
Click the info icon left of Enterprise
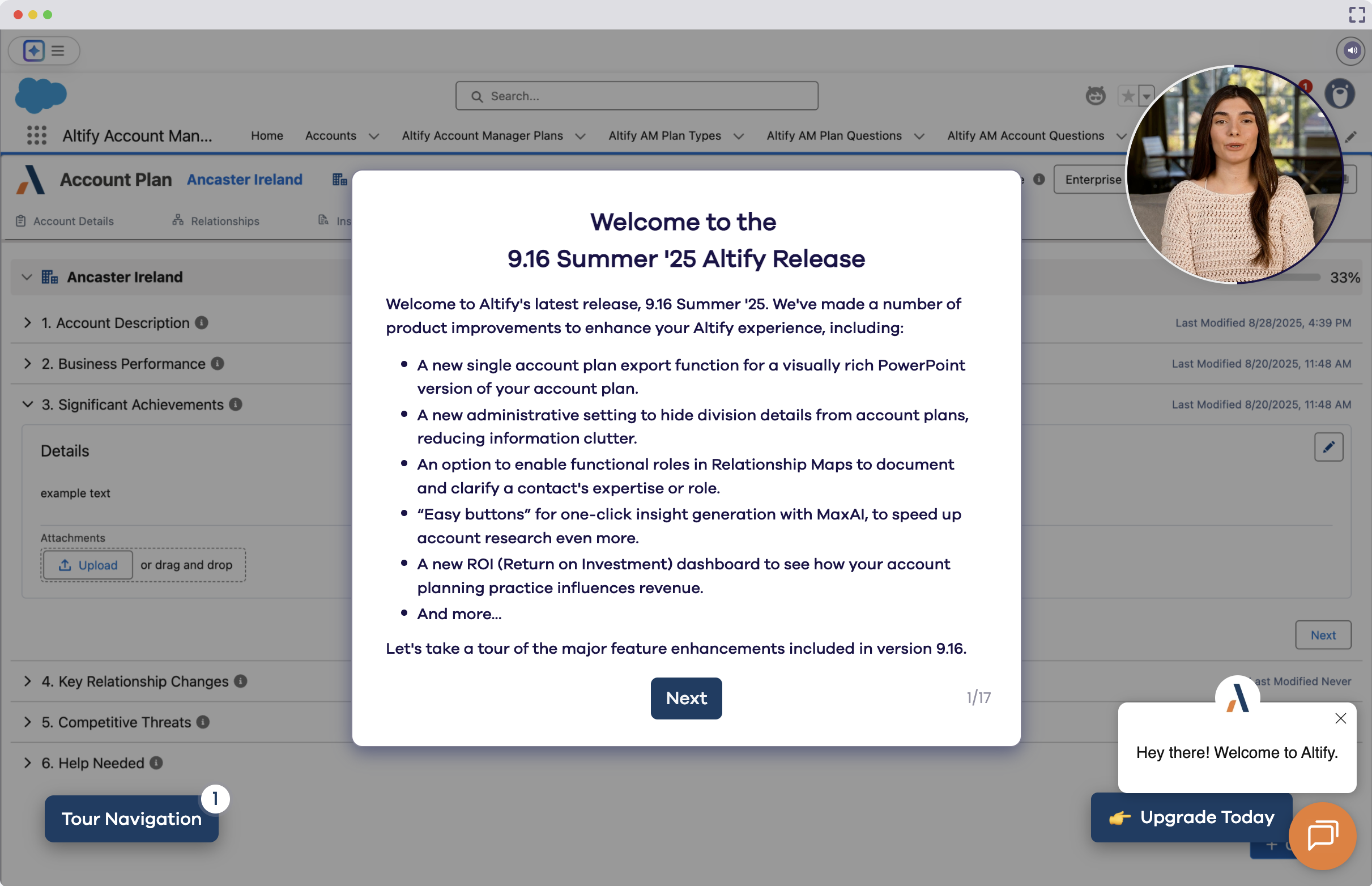coord(1038,180)
